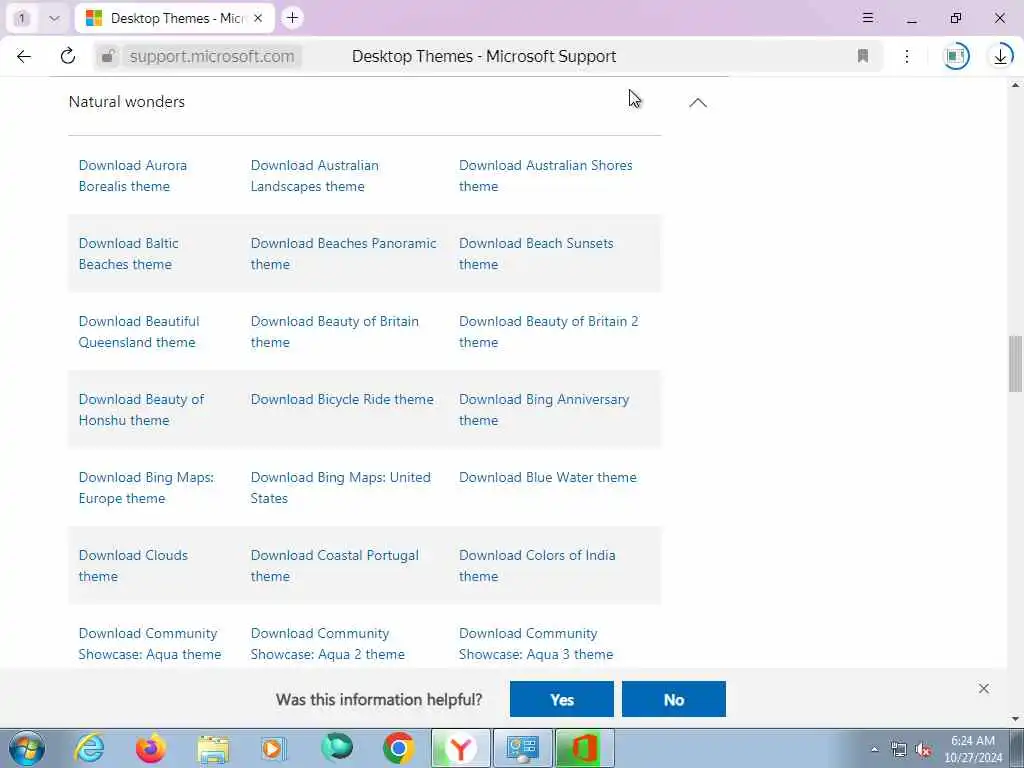Open Windows Media Player from taskbar
The width and height of the screenshot is (1024, 768).
(x=274, y=748)
